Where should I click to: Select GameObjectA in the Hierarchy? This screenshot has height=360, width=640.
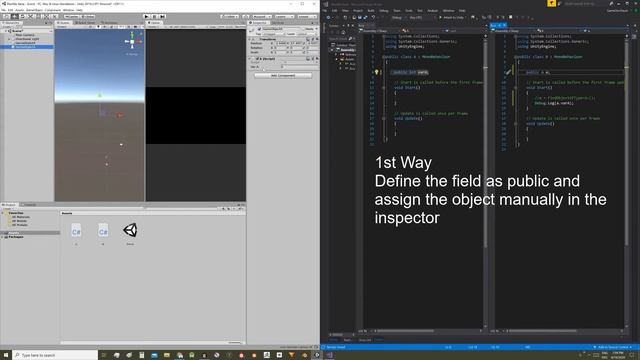click(25, 43)
